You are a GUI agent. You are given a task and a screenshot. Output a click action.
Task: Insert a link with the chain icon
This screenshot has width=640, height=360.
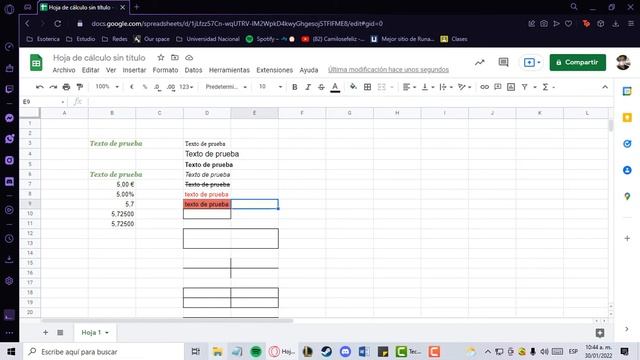pyautogui.click(x=484, y=87)
